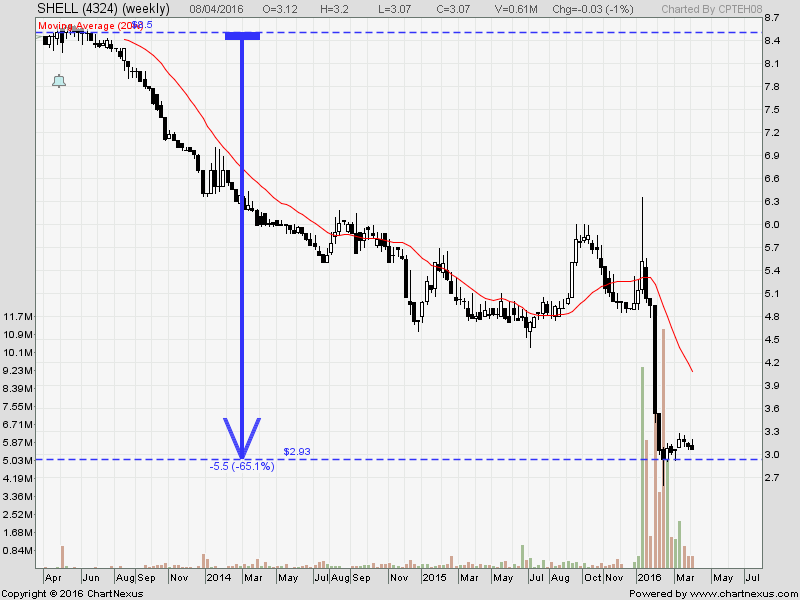Click the 6.9 price axis label
This screenshot has width=800, height=600.
pos(772,156)
